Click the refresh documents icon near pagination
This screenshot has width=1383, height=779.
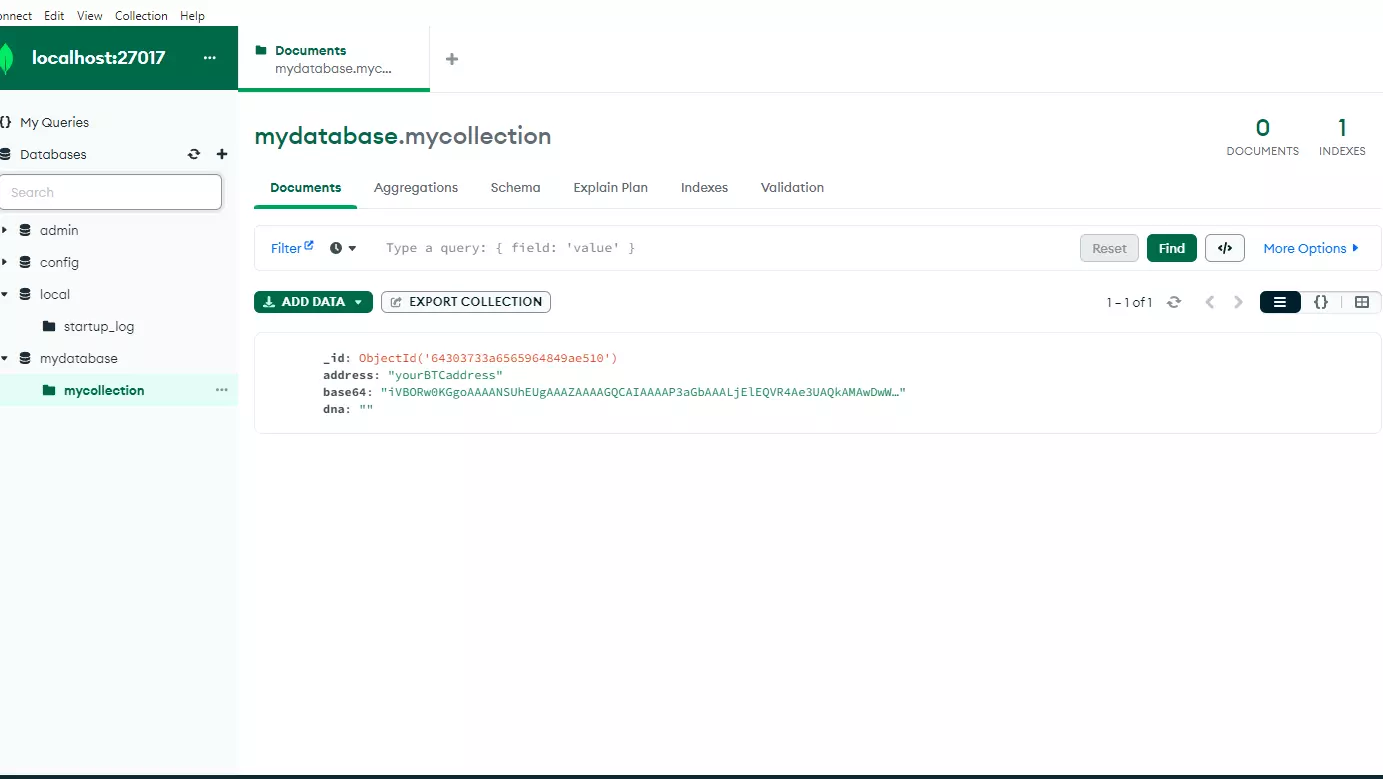(1174, 302)
